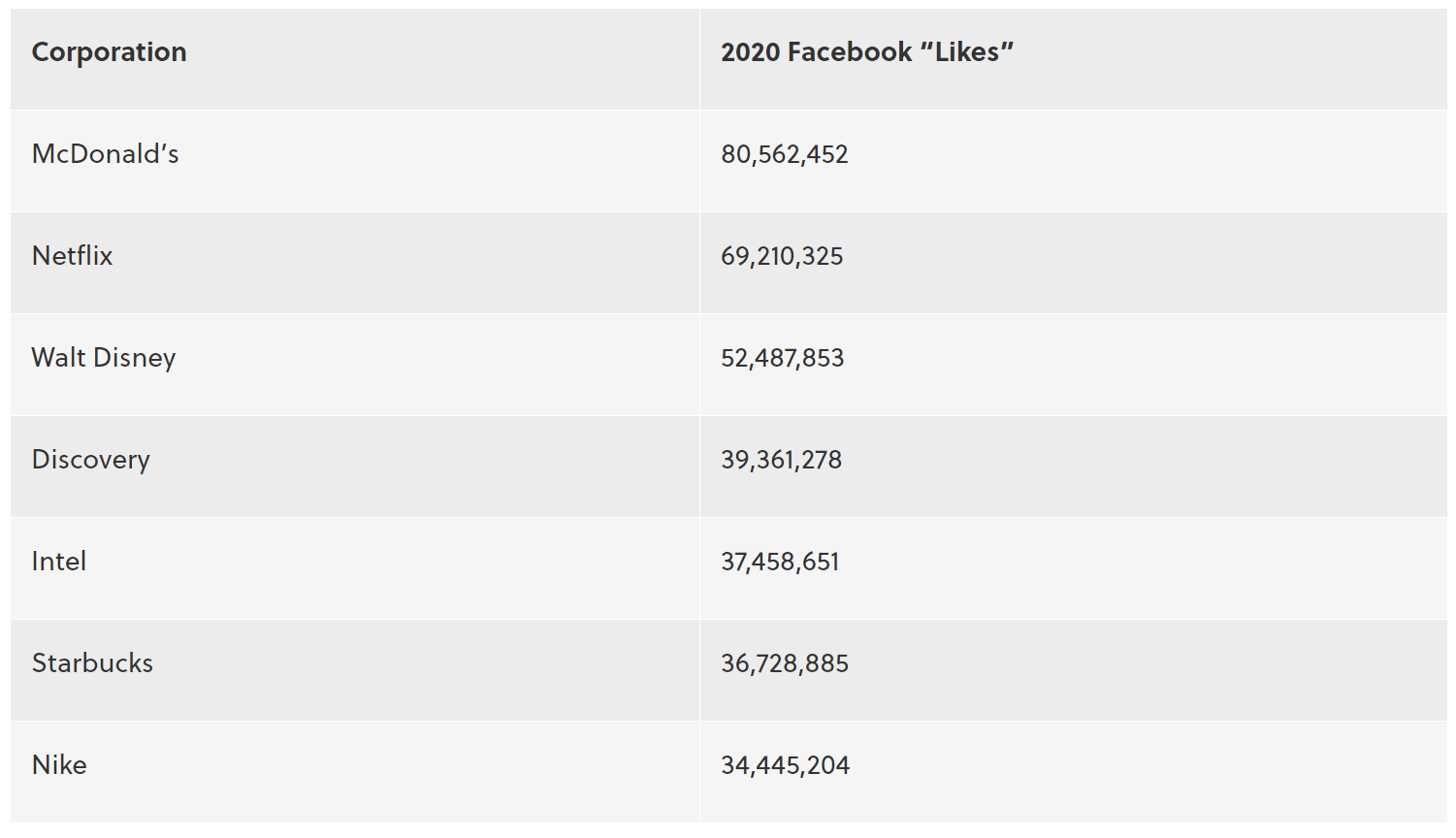Select the 36,728,885 likes value
Image resolution: width=1456 pixels, height=838 pixels.
click(784, 664)
